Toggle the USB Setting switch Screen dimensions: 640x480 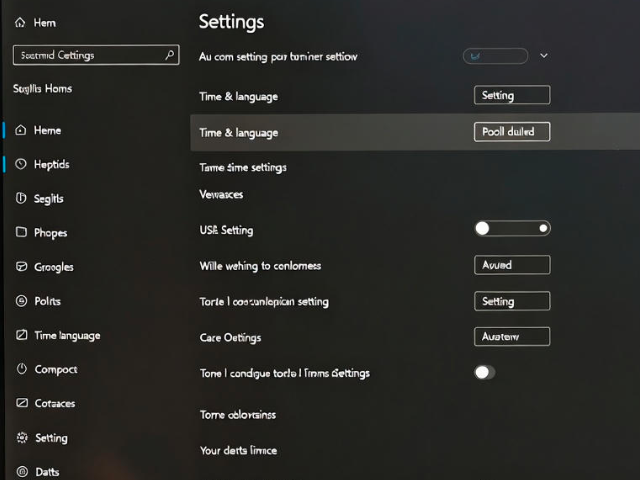click(512, 228)
